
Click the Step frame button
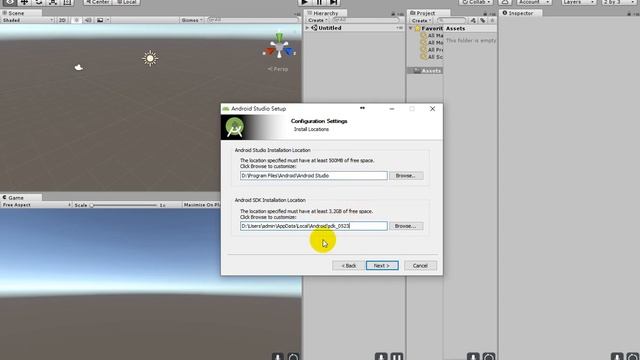coord(333,2)
